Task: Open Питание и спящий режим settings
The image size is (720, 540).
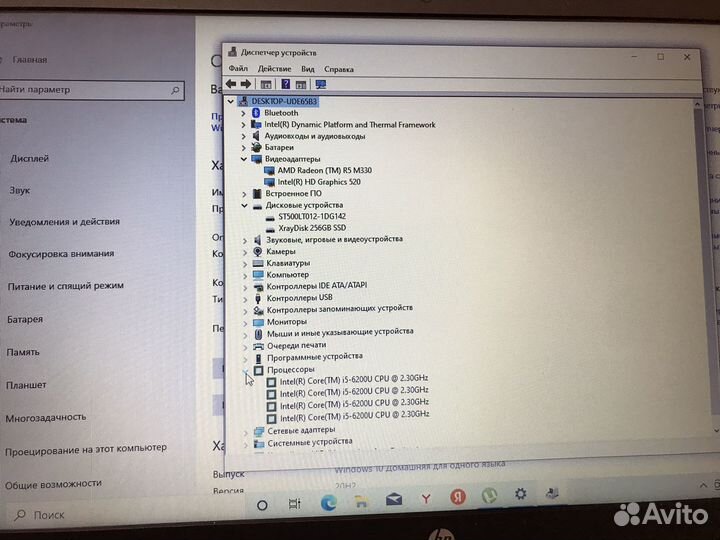Action: click(66, 286)
